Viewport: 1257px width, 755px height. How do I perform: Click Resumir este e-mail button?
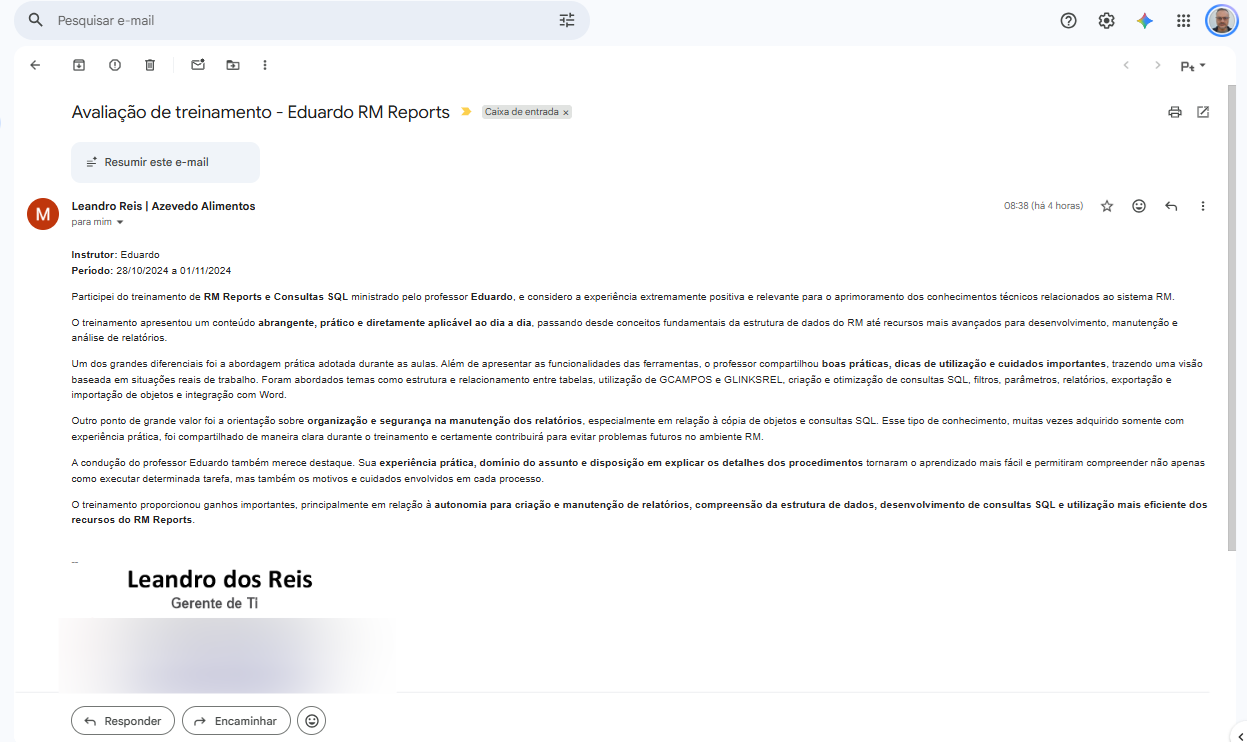(165, 162)
